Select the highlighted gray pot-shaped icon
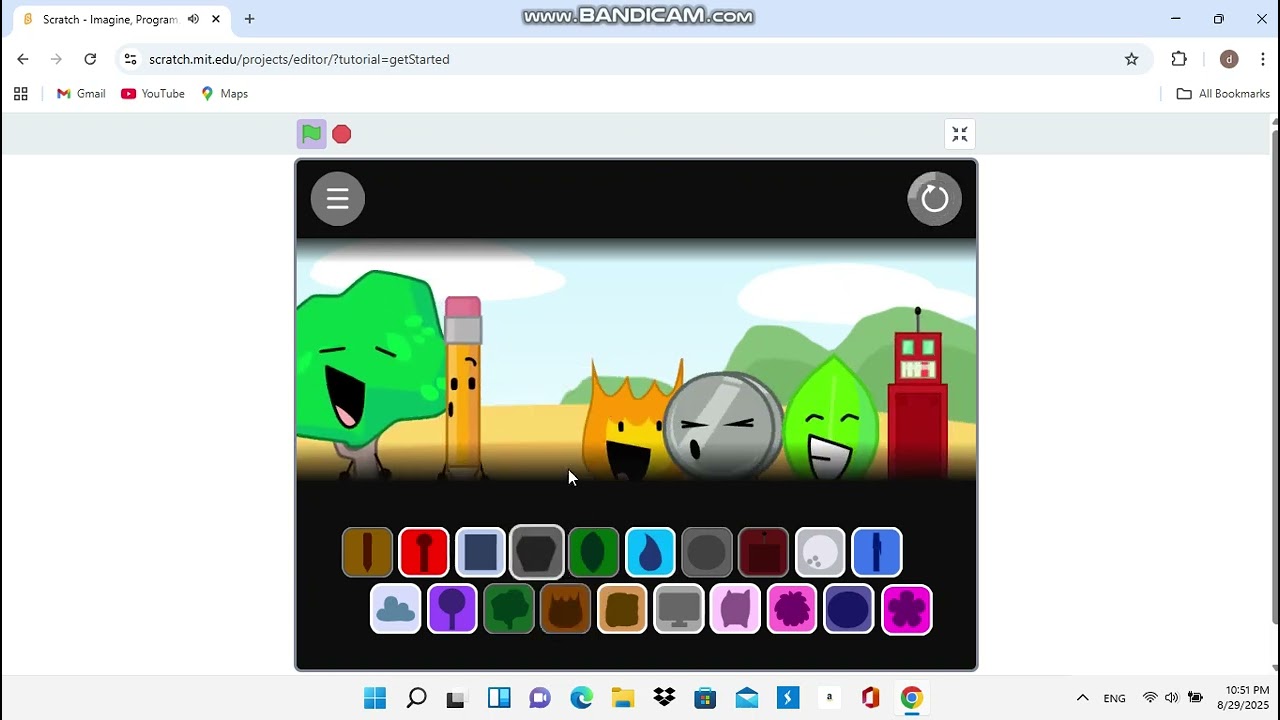Viewport: 1280px width, 720px height. coord(537,552)
